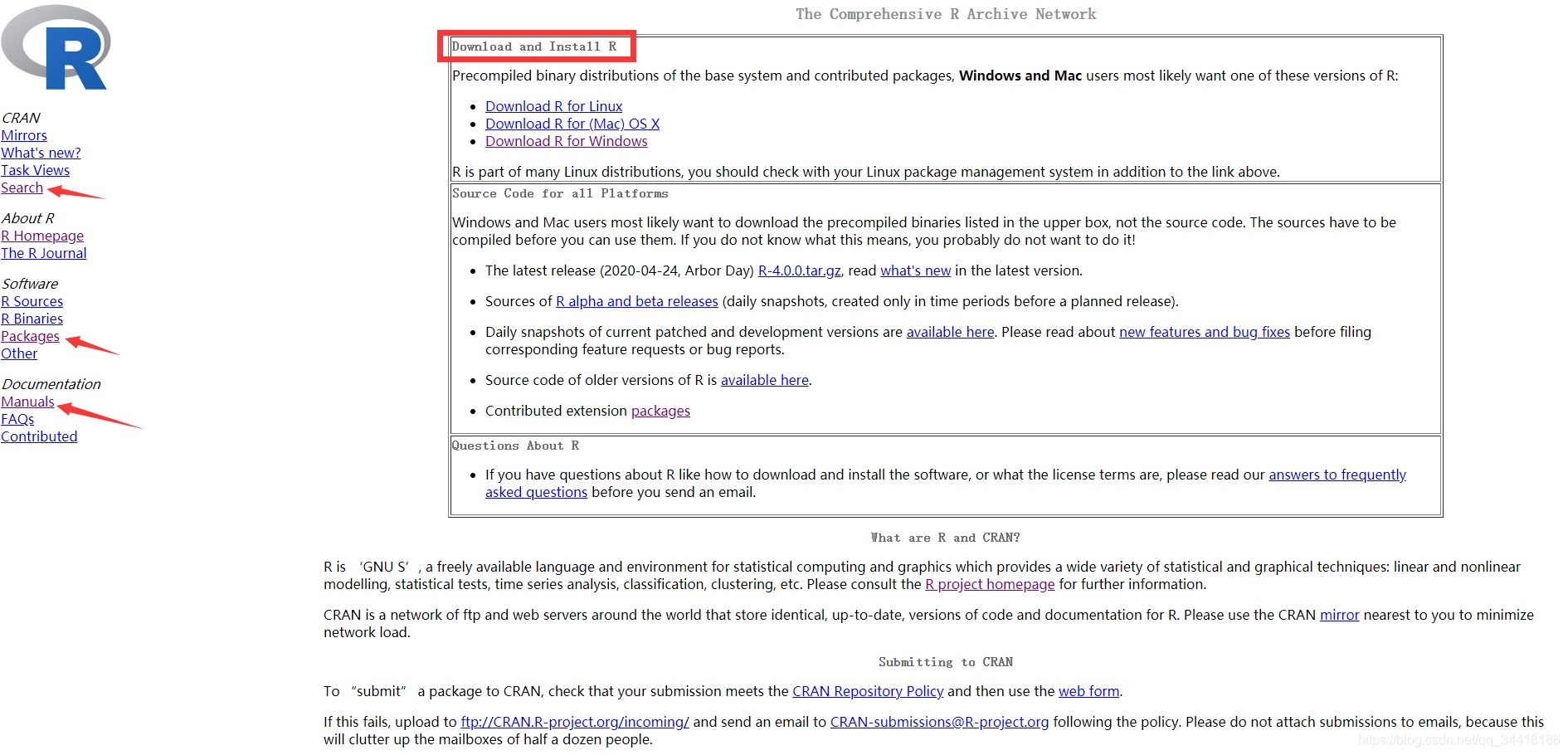The width and height of the screenshot is (1568, 755).
Task: Open the Other software link
Action: point(19,353)
